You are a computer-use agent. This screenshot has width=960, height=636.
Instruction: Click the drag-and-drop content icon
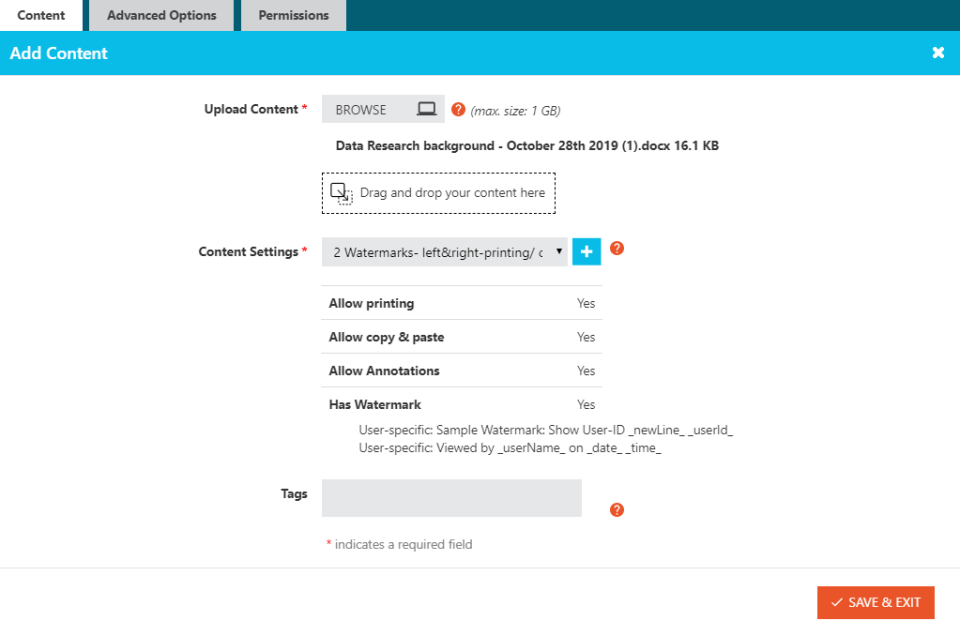click(x=340, y=192)
